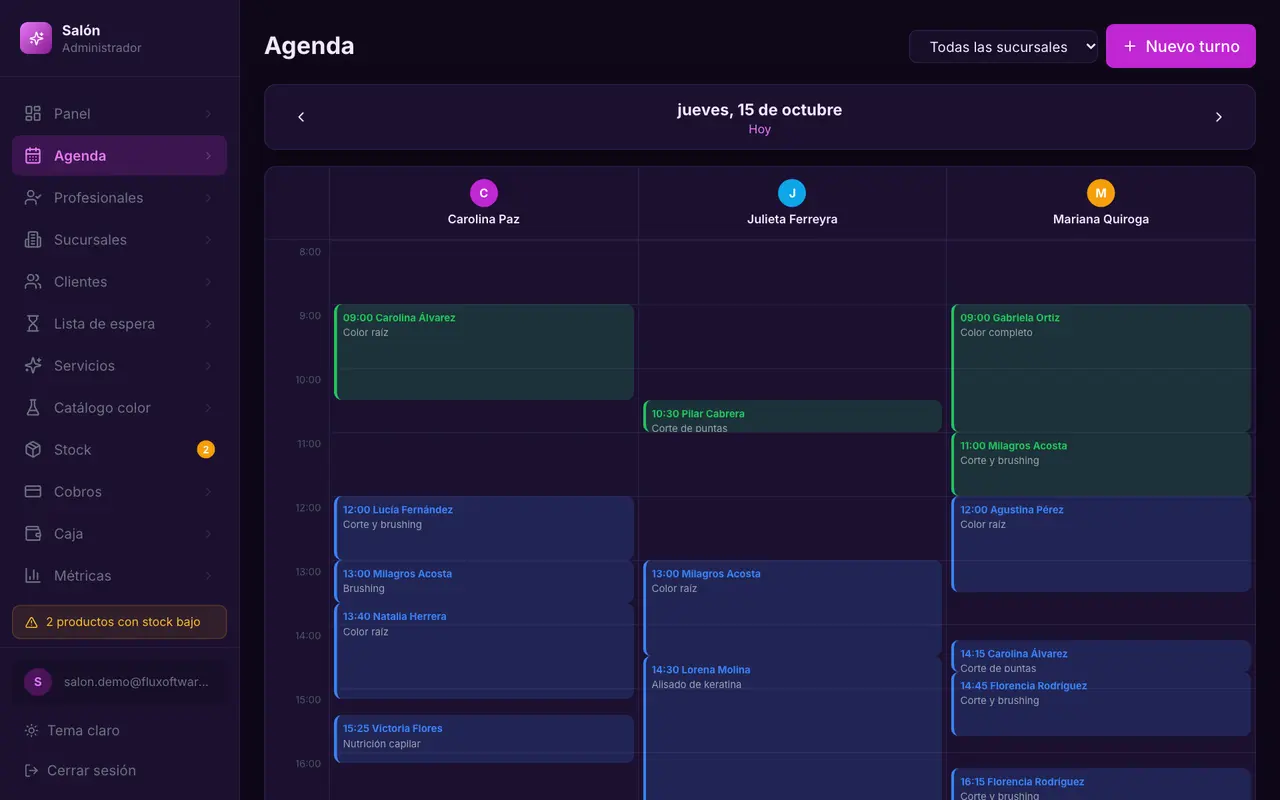Image resolution: width=1280 pixels, height=800 pixels.
Task: Click Carolina Paz avatar C
Action: 484,193
